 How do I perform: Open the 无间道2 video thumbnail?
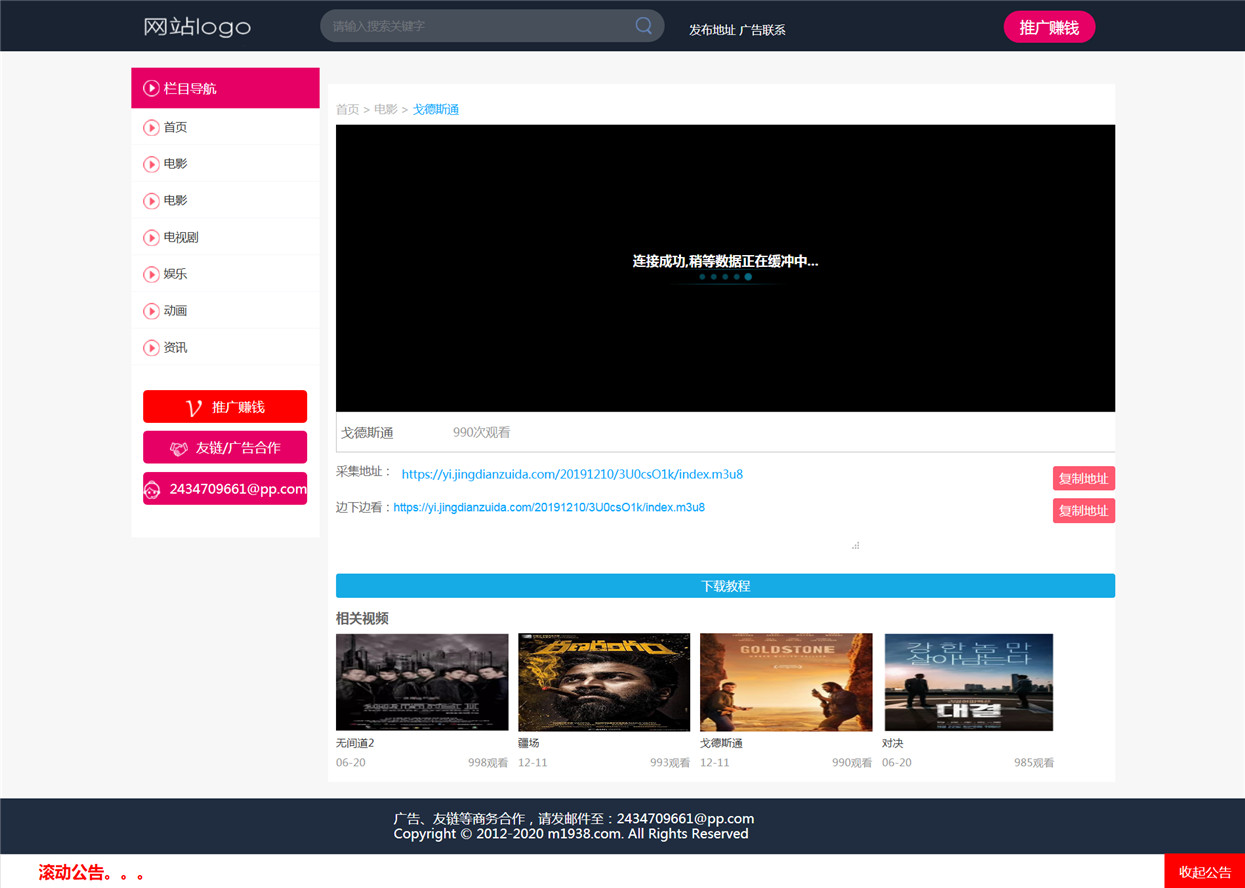point(422,682)
